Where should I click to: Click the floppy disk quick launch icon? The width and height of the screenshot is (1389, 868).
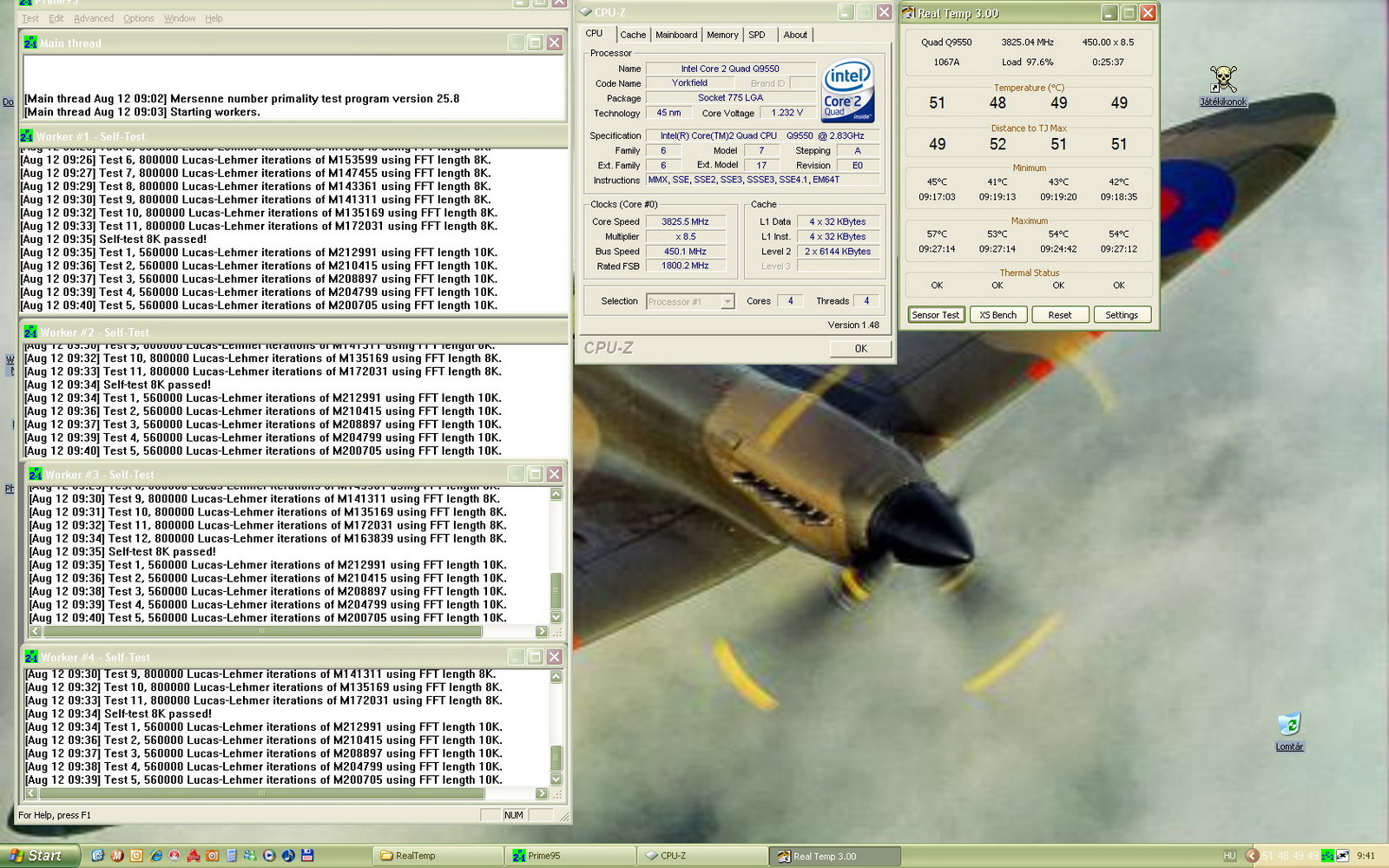(x=307, y=856)
